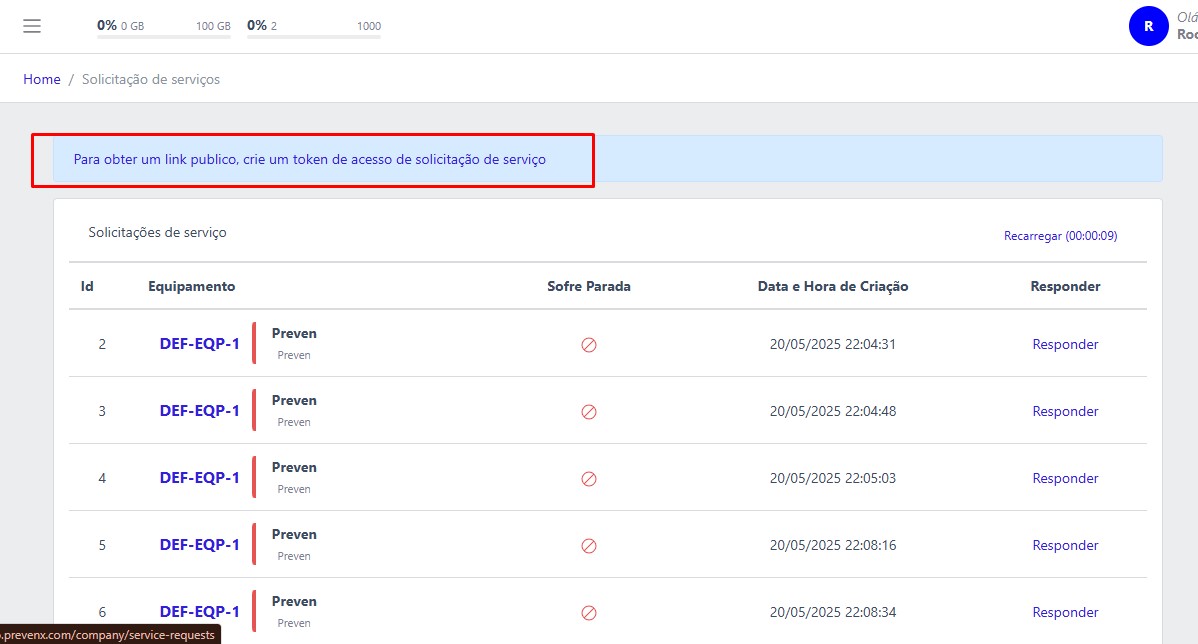Click the Equipamento column header
Screen dimensions: 1198x644
click(x=191, y=286)
